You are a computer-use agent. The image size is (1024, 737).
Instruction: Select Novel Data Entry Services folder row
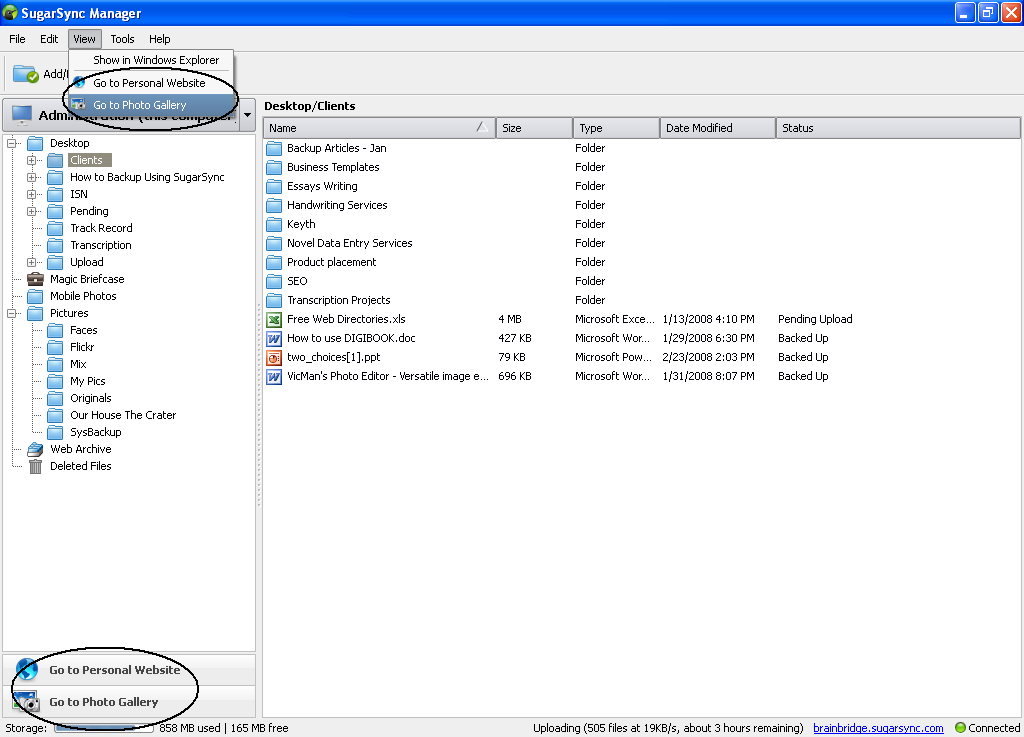[x=641, y=243]
